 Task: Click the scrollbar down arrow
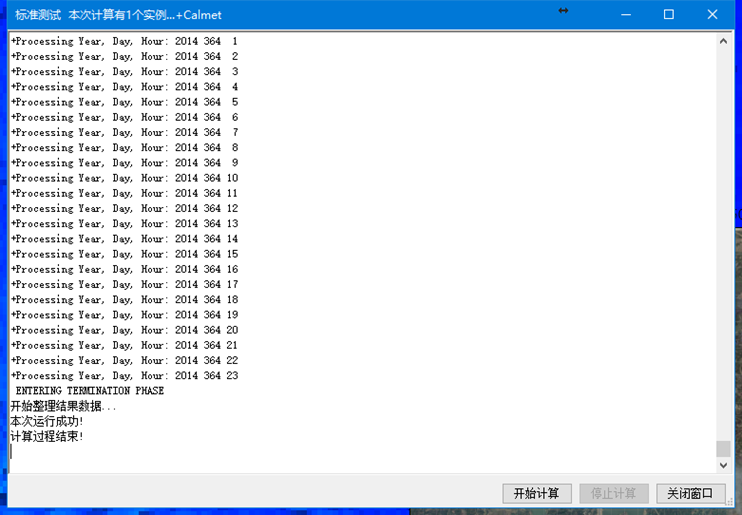click(x=723, y=465)
